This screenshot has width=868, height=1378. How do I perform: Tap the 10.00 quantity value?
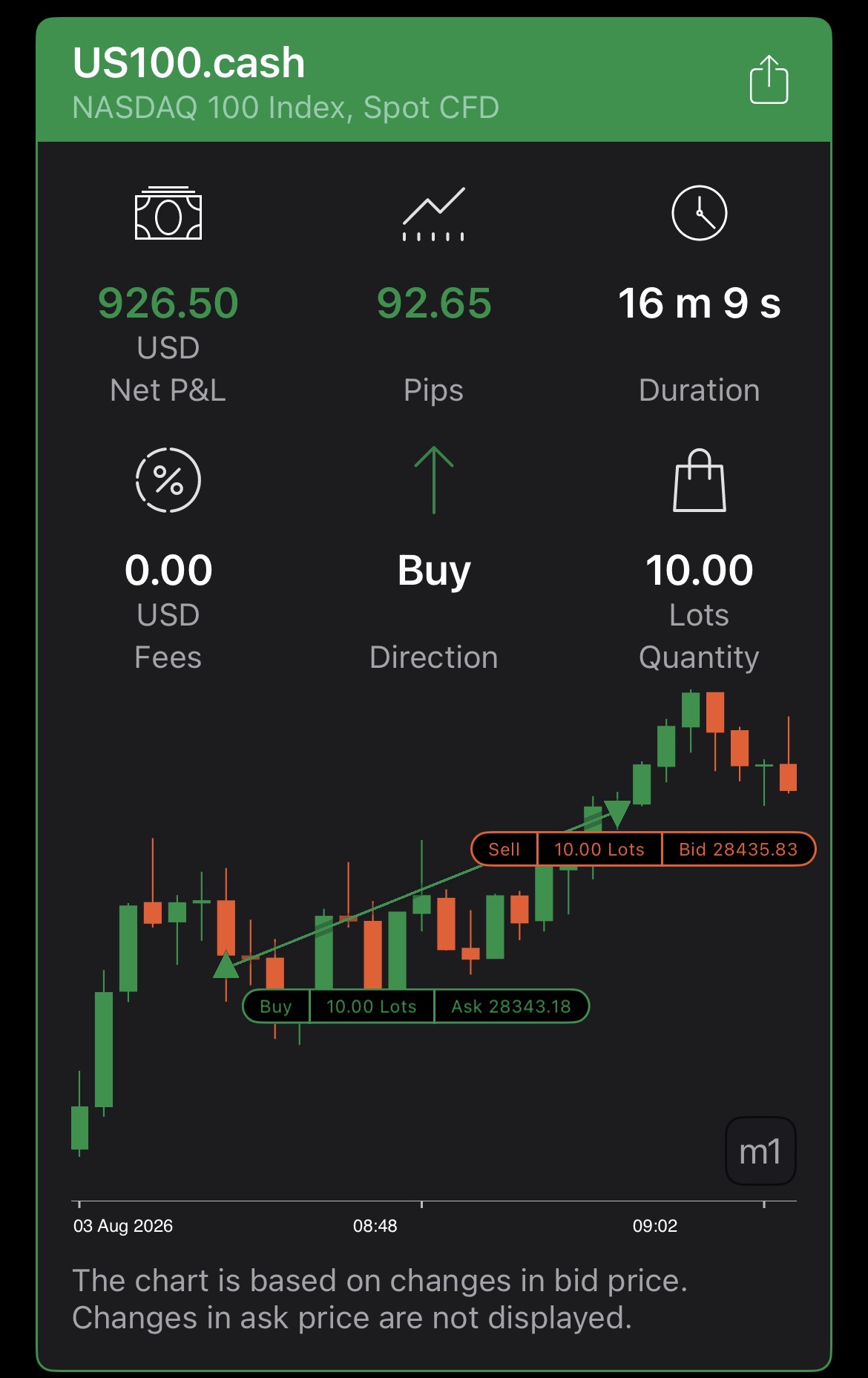(x=700, y=570)
